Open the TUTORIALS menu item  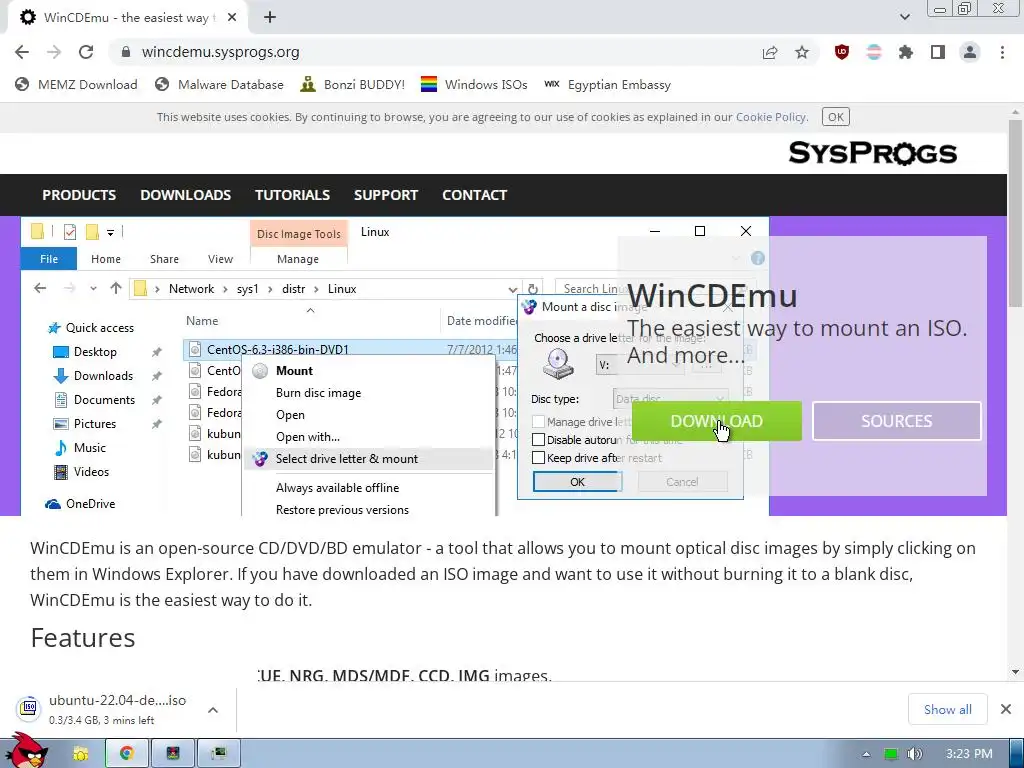coord(292,195)
